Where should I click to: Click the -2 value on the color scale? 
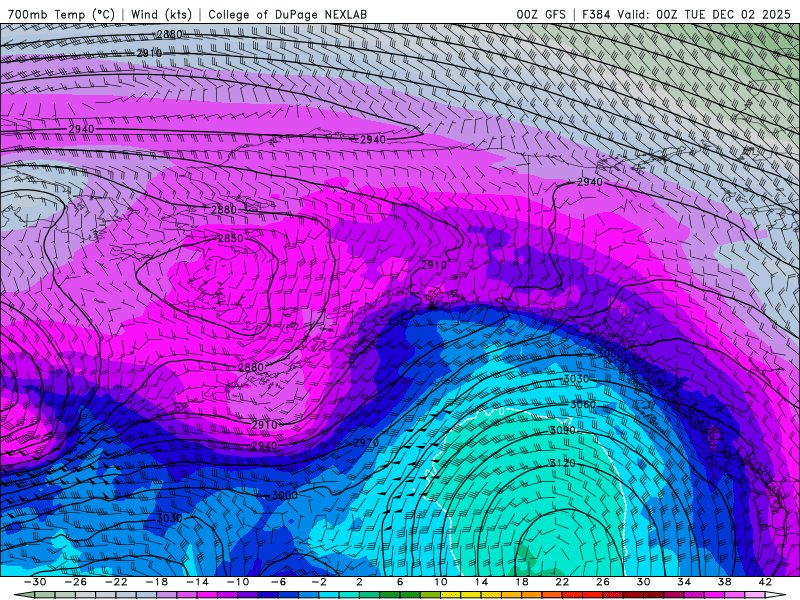pos(319,582)
